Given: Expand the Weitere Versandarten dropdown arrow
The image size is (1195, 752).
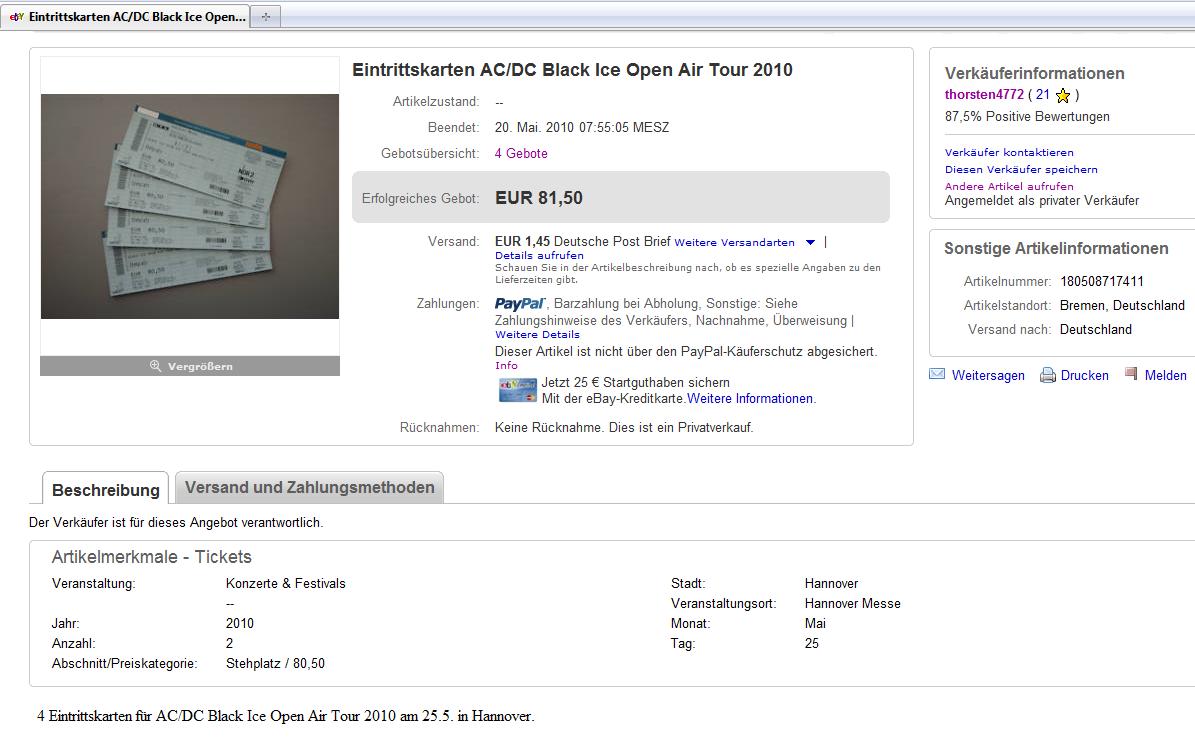Looking at the screenshot, I should pos(810,242).
